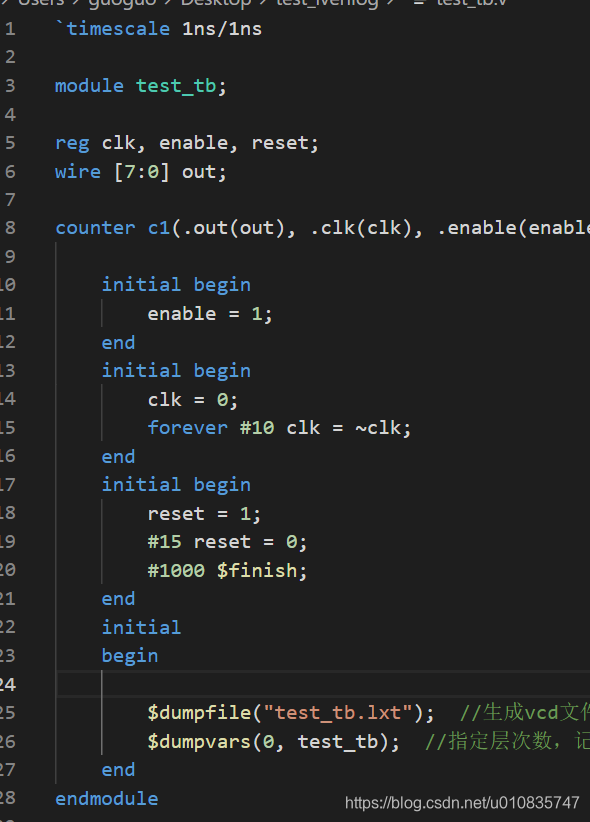The image size is (590, 822).
Task: Click the module name test_tb on line 3
Action: [176, 85]
